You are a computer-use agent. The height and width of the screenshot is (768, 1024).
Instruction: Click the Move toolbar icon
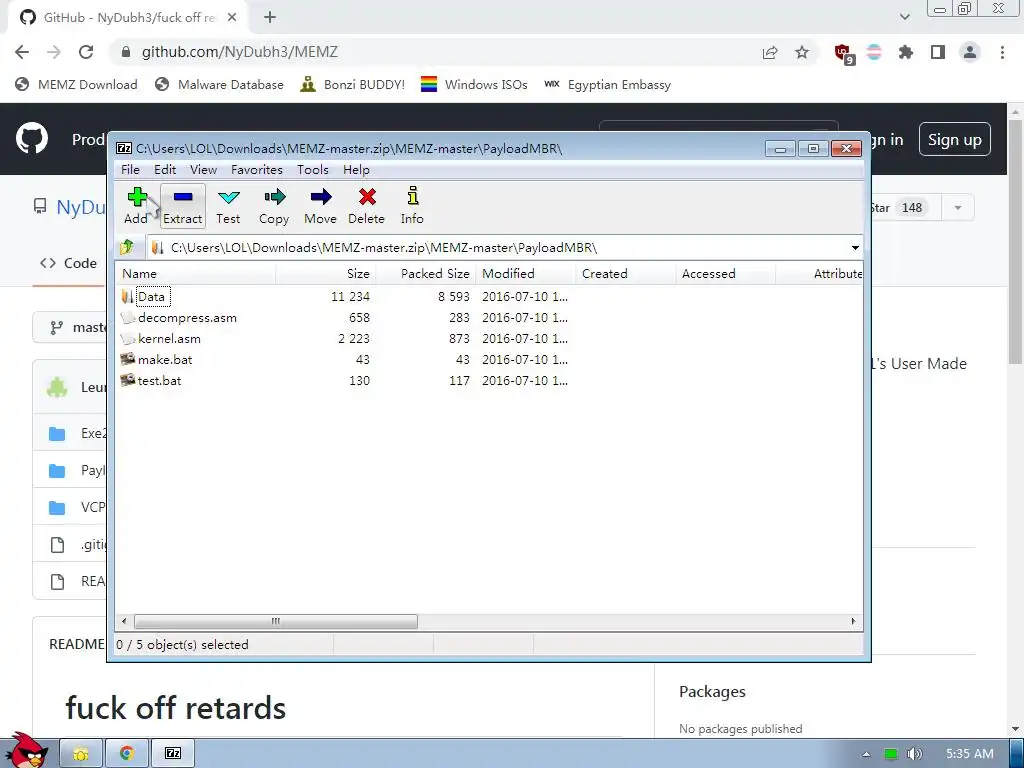tap(321, 206)
